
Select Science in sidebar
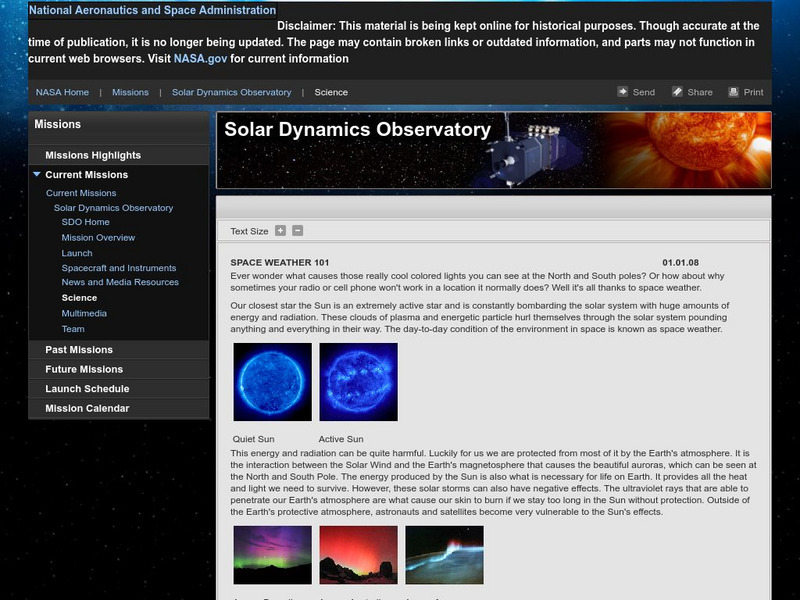79,298
